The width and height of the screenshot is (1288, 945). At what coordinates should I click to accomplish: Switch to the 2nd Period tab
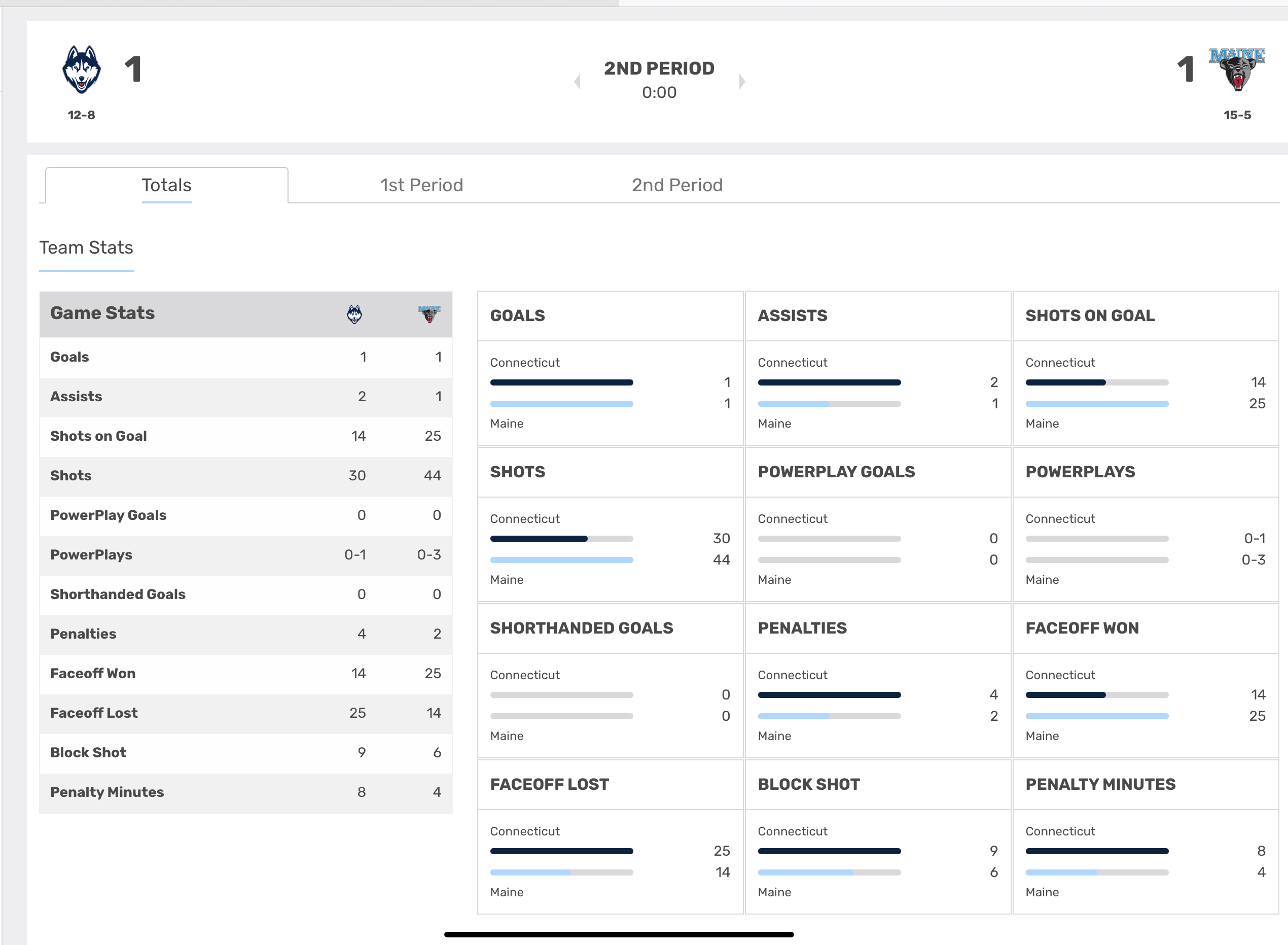pyautogui.click(x=677, y=185)
